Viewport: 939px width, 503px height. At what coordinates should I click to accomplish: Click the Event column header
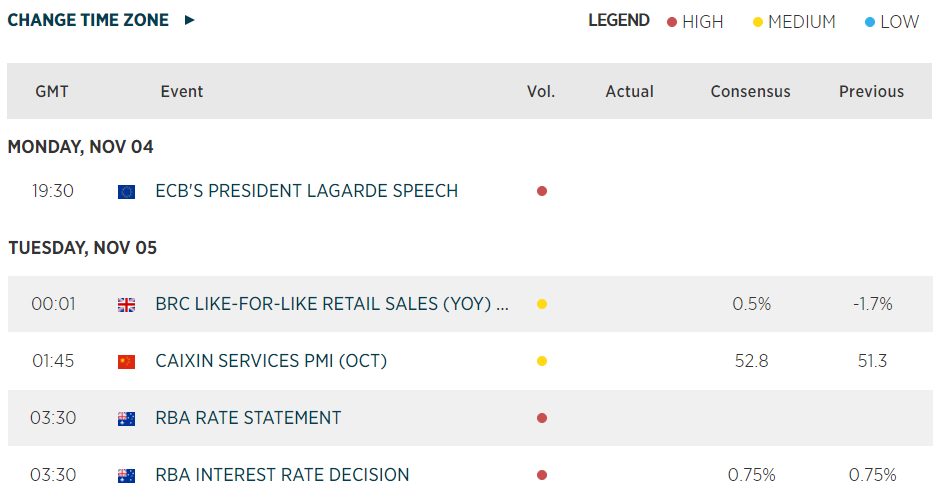182,91
